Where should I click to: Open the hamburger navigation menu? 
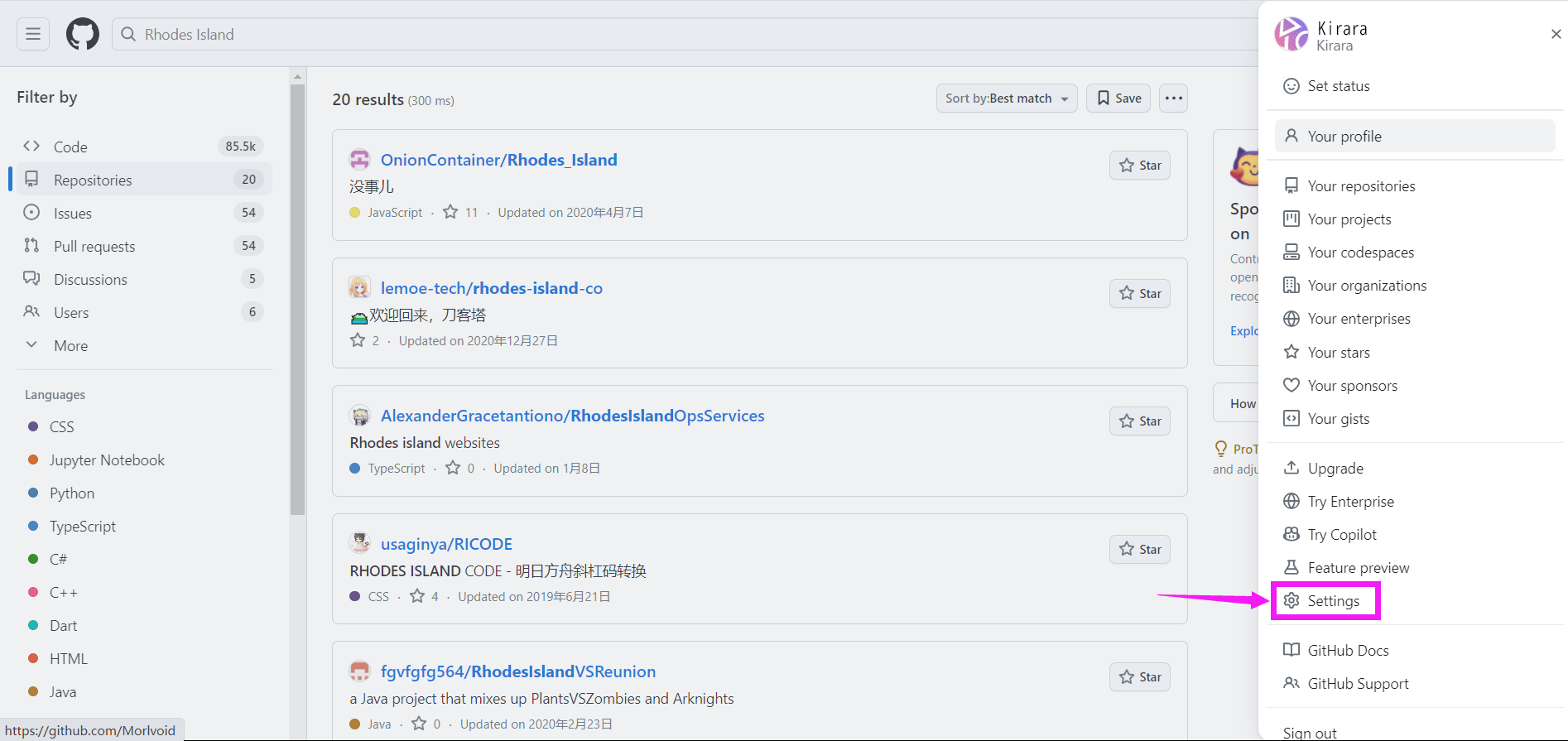pyautogui.click(x=33, y=34)
